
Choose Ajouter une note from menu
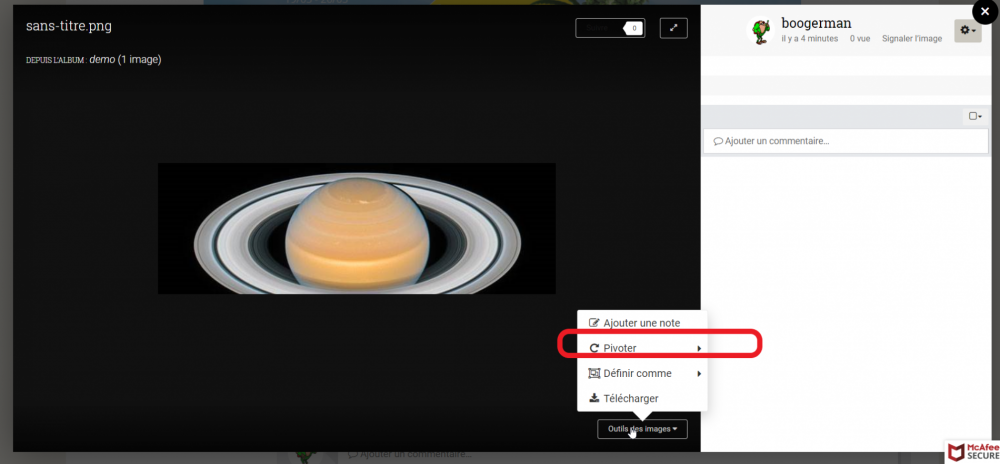tap(642, 323)
